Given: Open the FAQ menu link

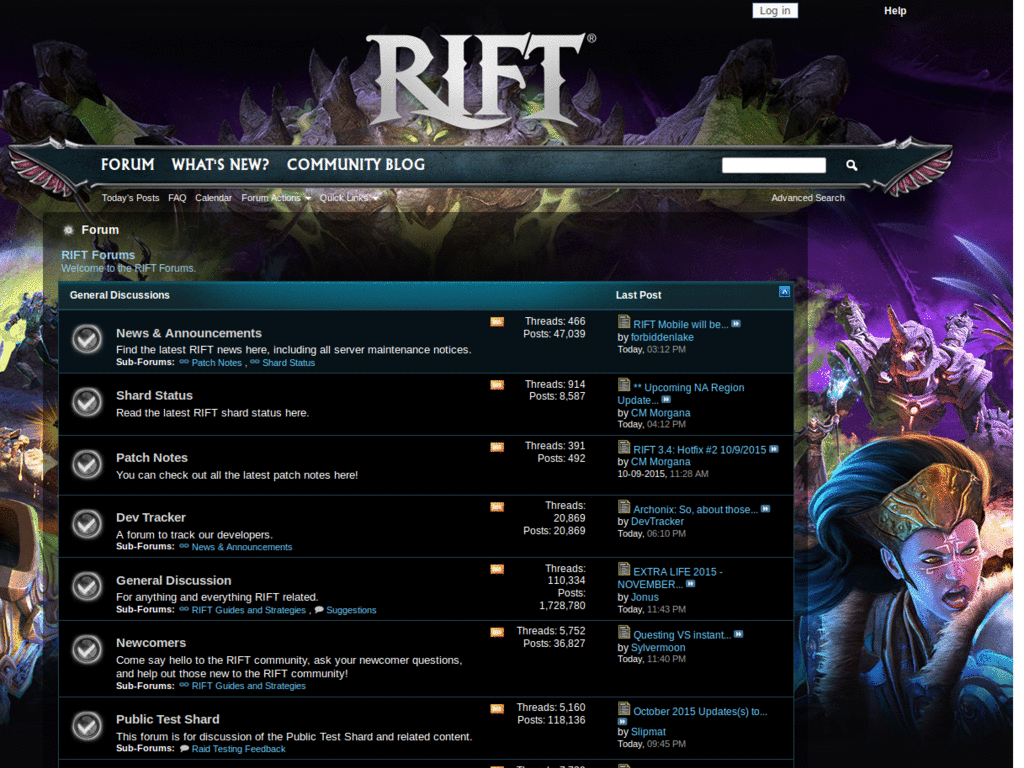Looking at the screenshot, I should coord(177,198).
